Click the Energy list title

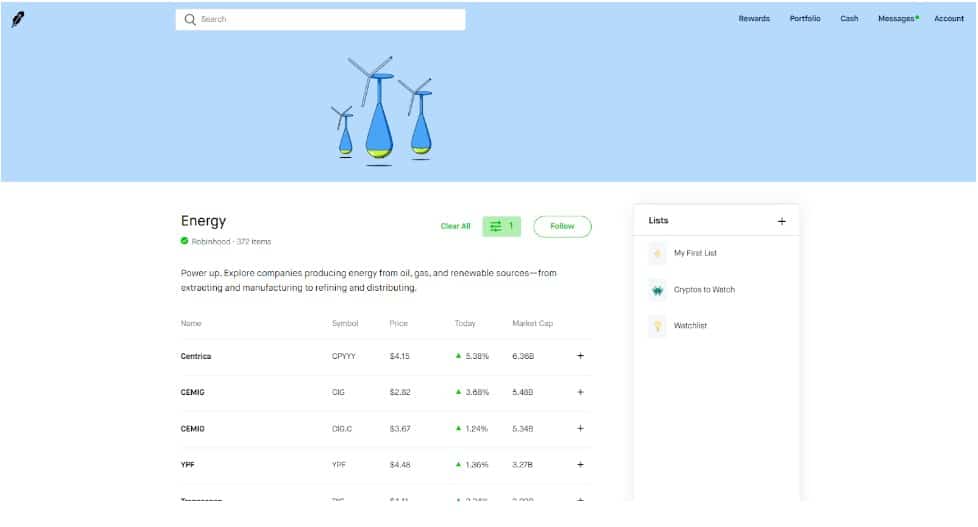[203, 221]
